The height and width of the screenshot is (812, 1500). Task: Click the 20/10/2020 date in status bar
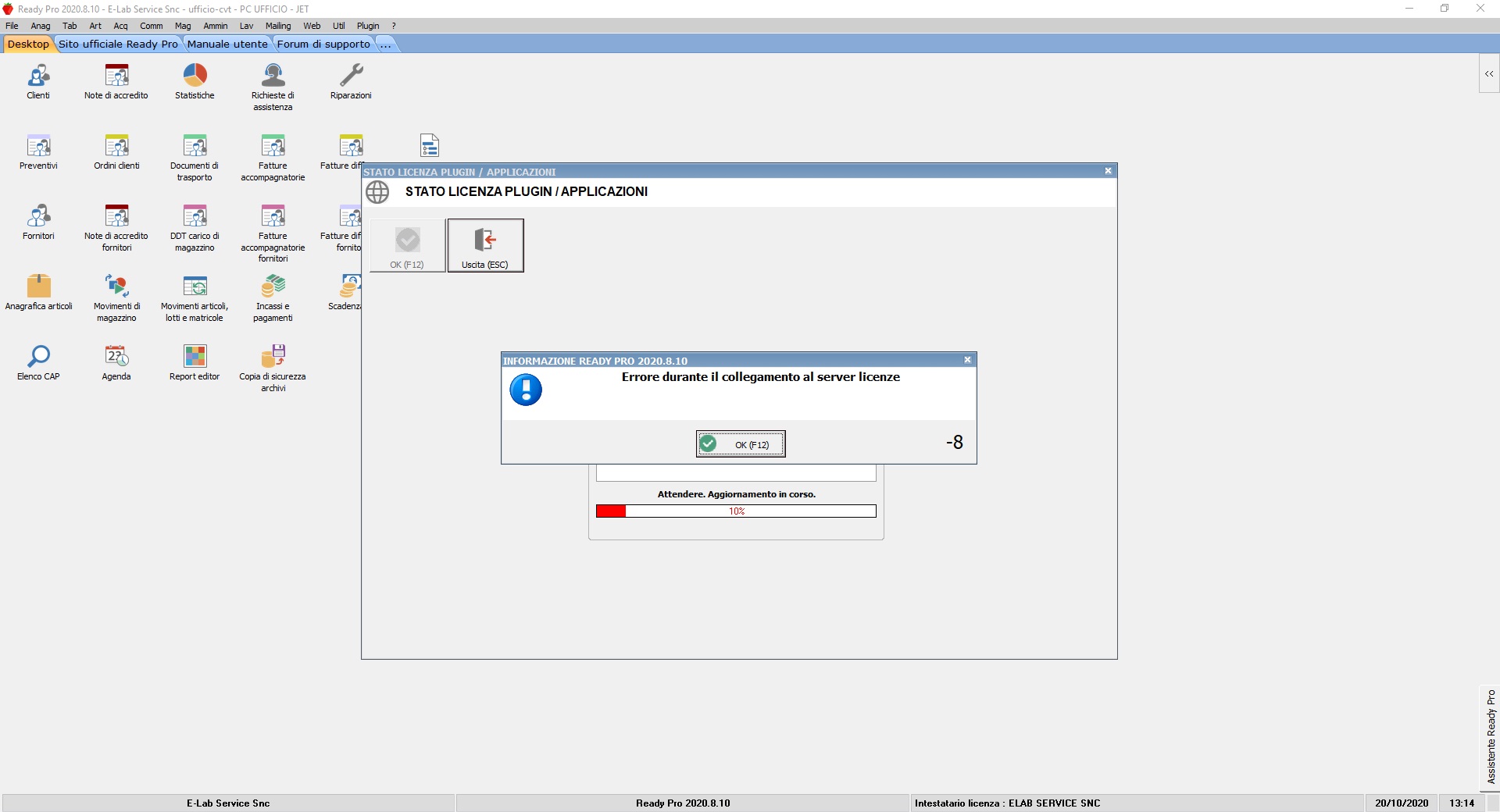pyautogui.click(x=1402, y=803)
